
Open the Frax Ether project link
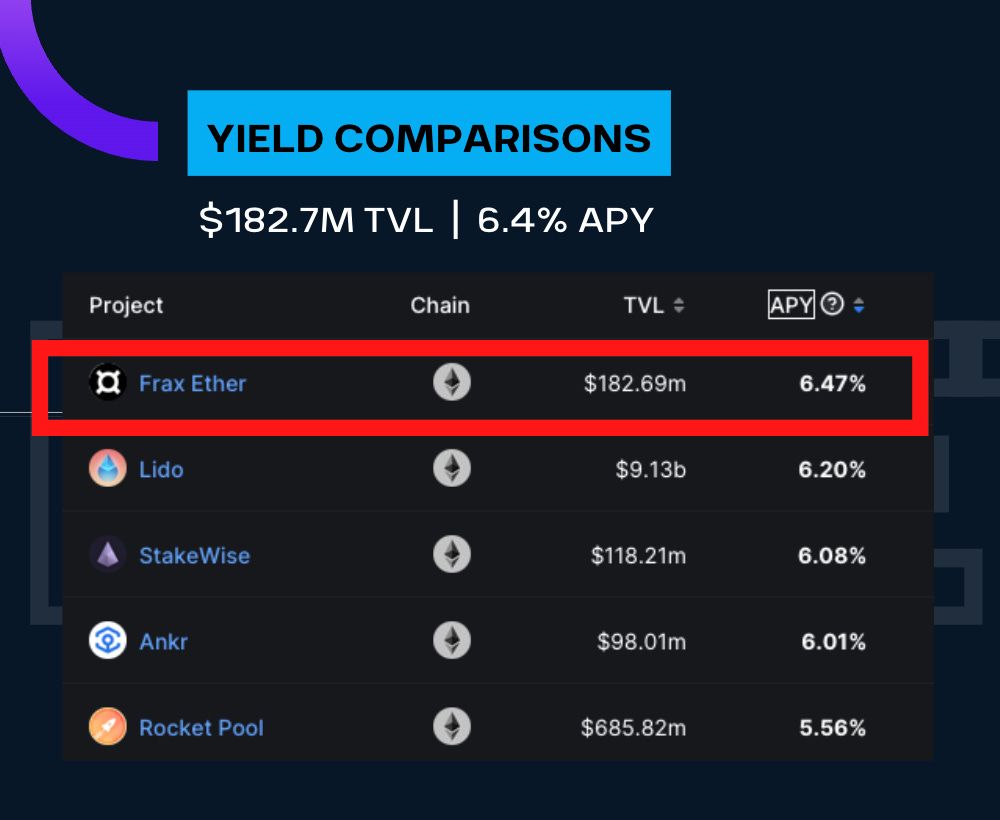point(192,383)
